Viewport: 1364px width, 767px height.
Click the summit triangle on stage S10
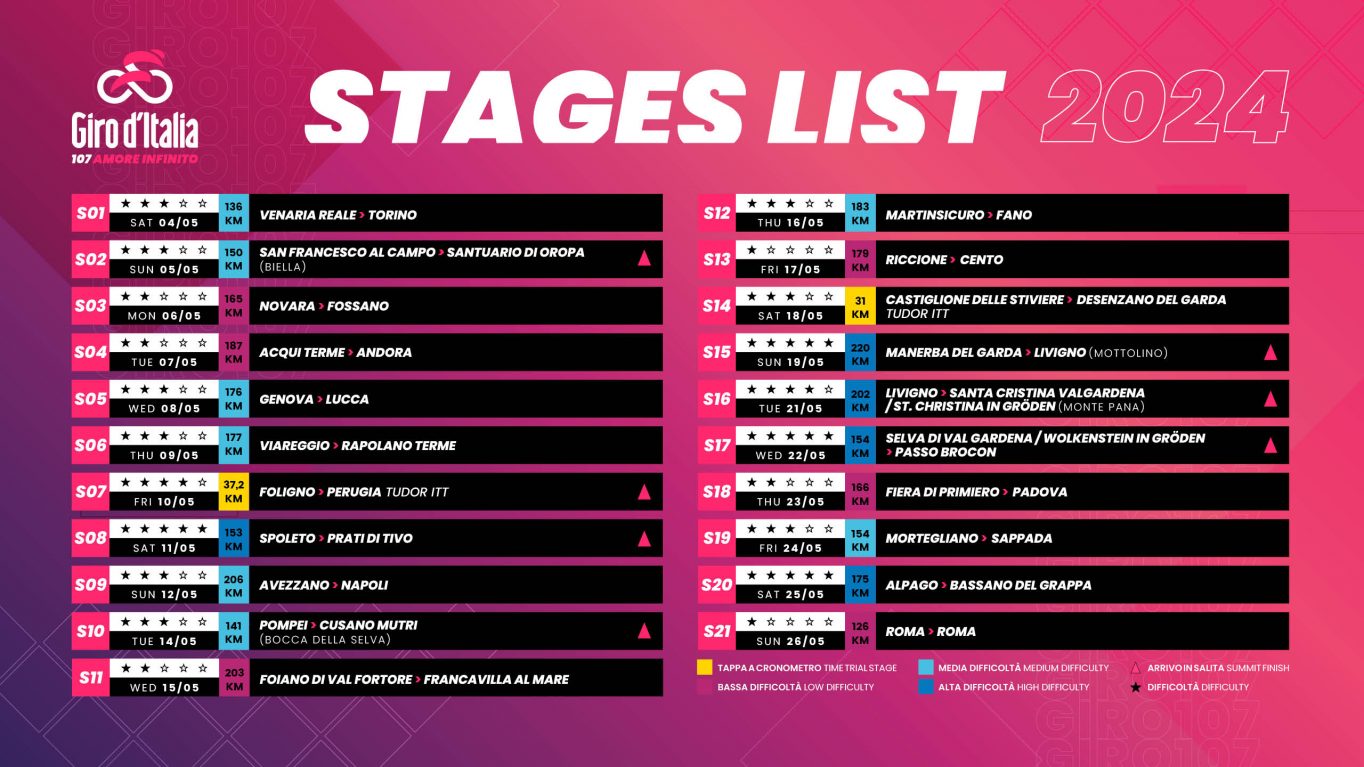click(645, 631)
